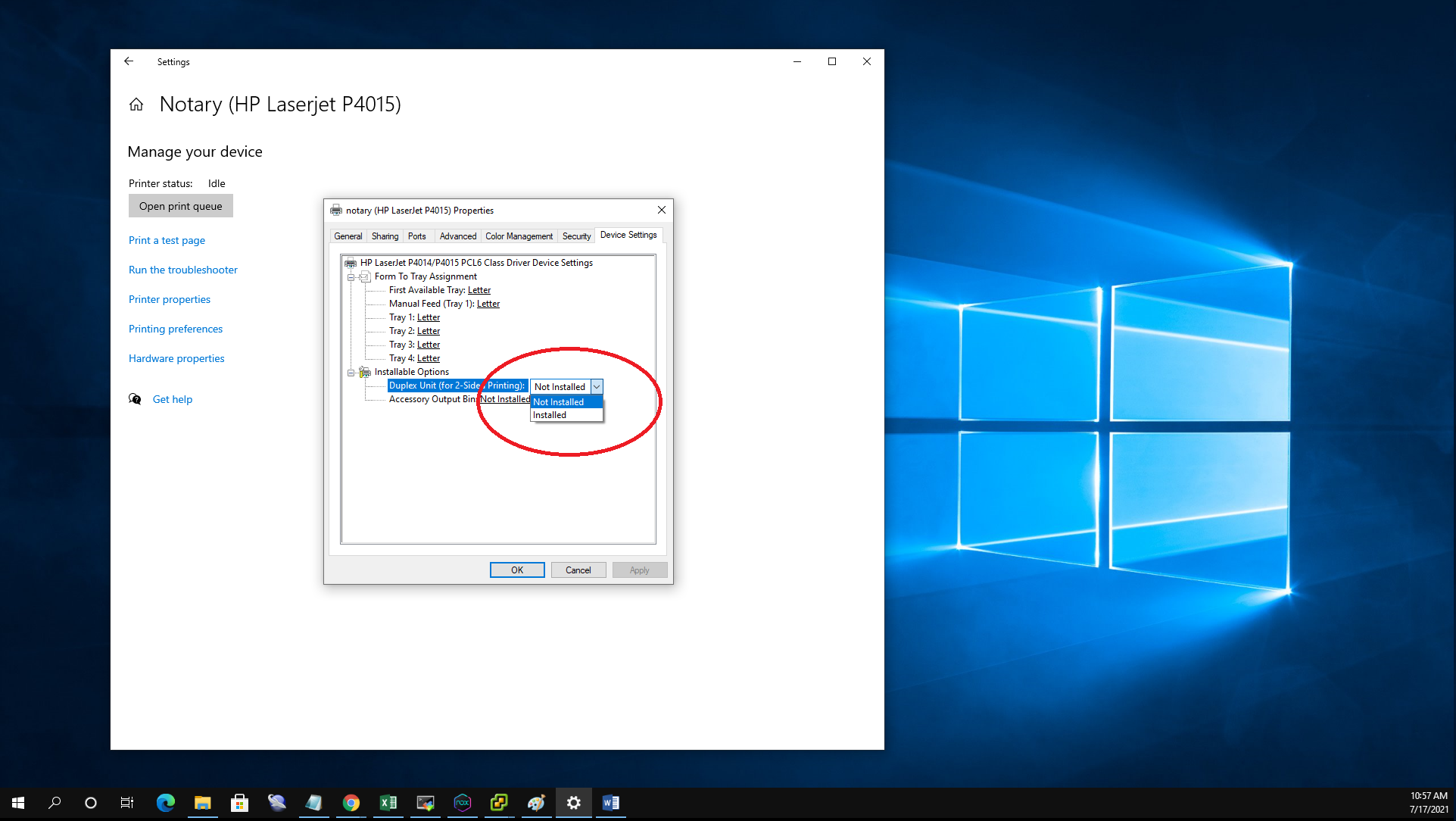Click the Duplex Unit dropdown arrow
This screenshot has width=1456, height=821.
(597, 387)
